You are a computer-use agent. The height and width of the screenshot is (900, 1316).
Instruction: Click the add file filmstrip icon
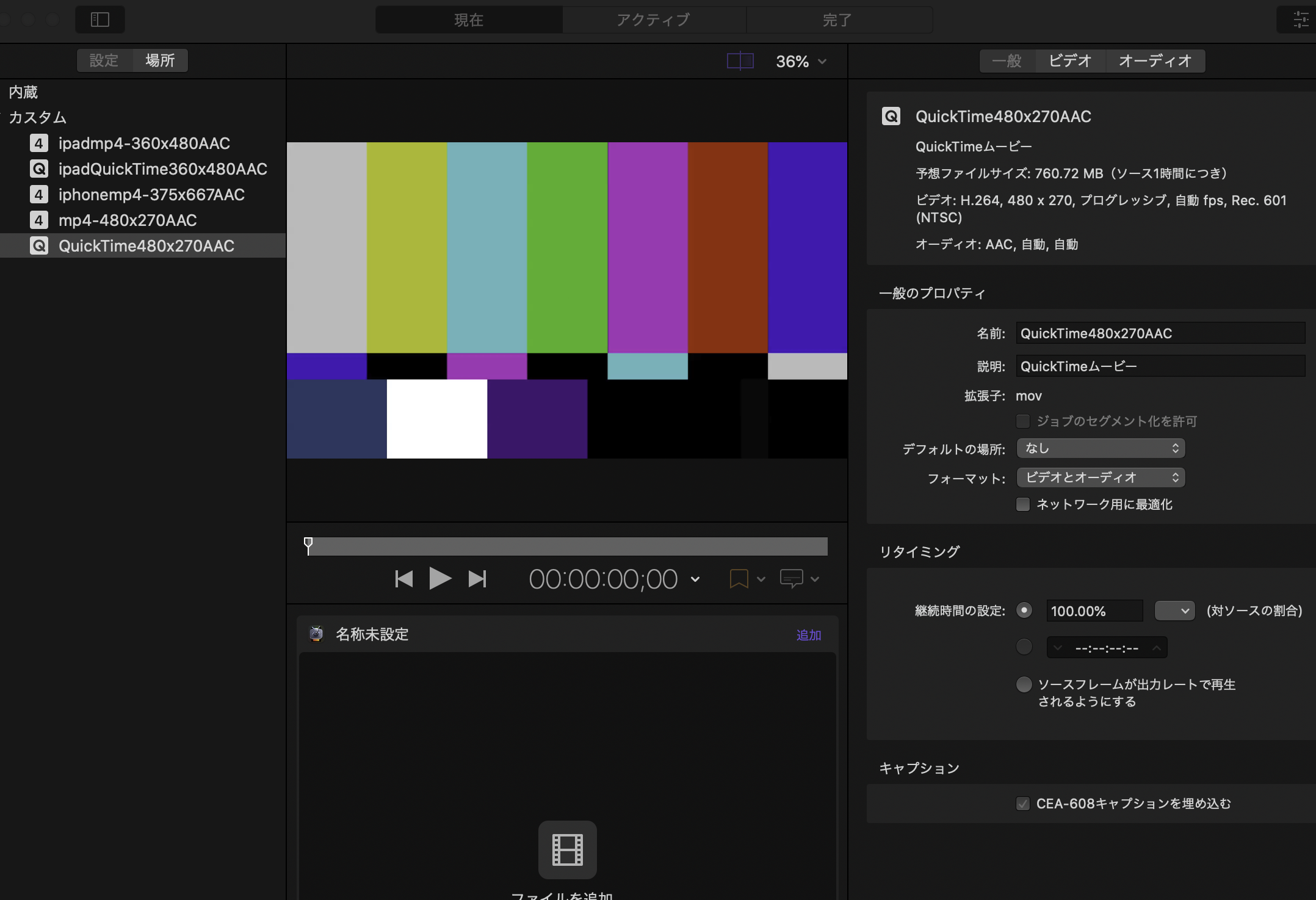pos(567,849)
